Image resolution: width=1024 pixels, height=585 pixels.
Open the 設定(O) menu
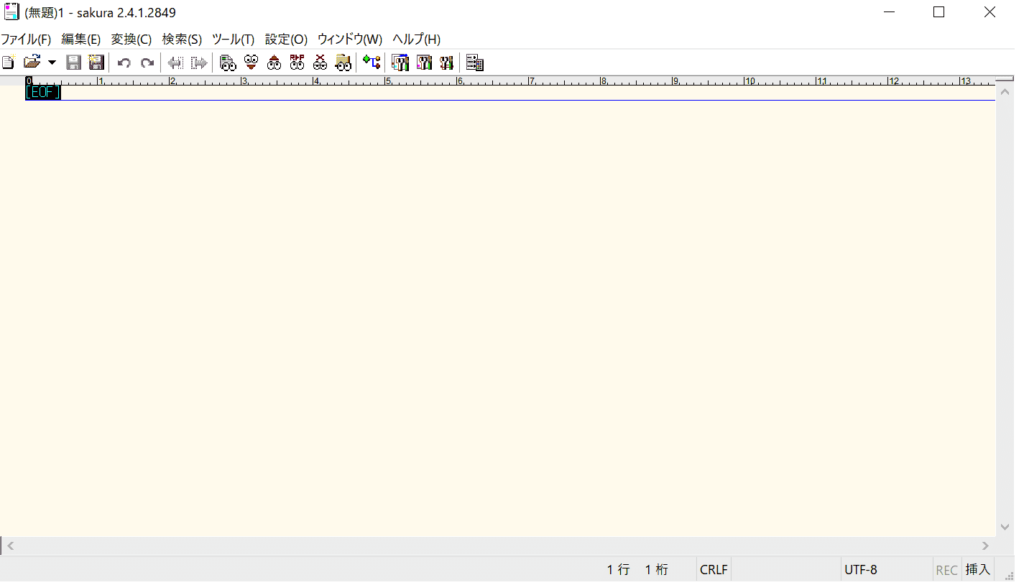tap(286, 39)
